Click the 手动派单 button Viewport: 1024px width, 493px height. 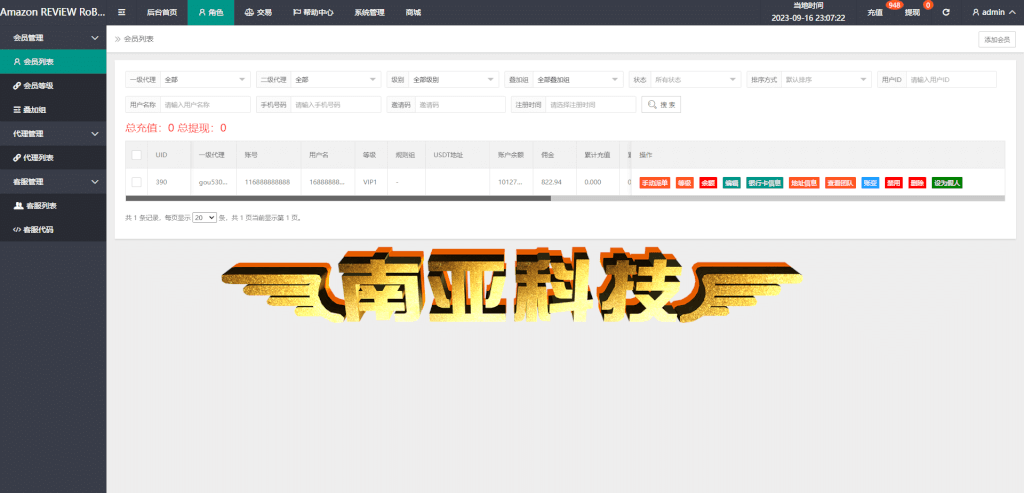tap(654, 183)
